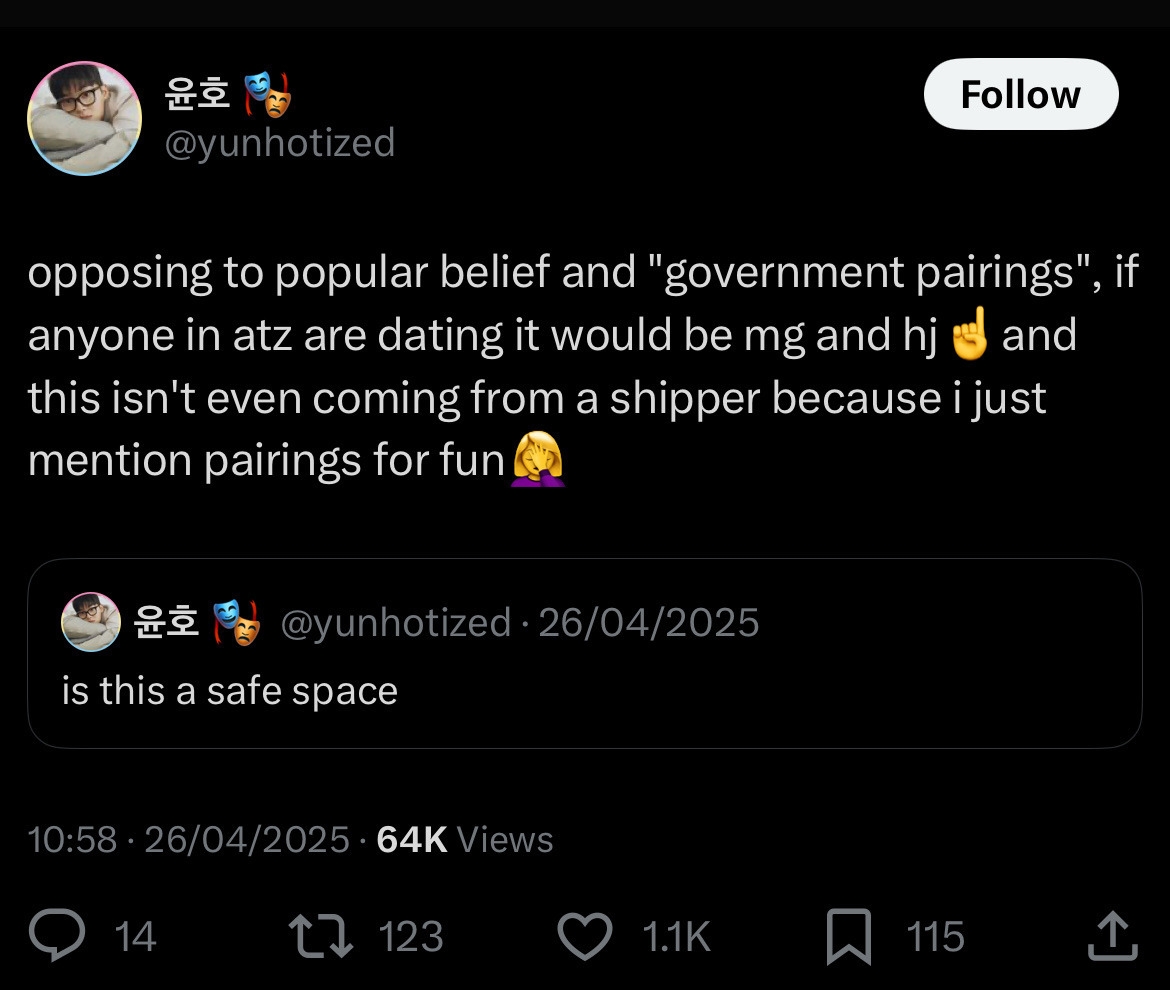Click the quoted tweet date 26/04/2025
Screen dimensions: 1170x990
click(649, 623)
